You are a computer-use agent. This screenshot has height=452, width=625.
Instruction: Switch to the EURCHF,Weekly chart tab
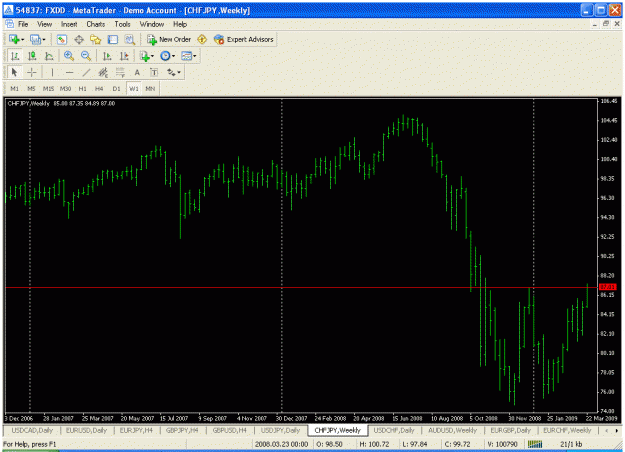click(567, 430)
